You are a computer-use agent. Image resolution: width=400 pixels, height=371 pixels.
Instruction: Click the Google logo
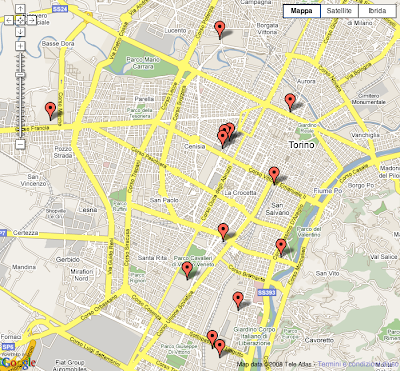click(18, 363)
